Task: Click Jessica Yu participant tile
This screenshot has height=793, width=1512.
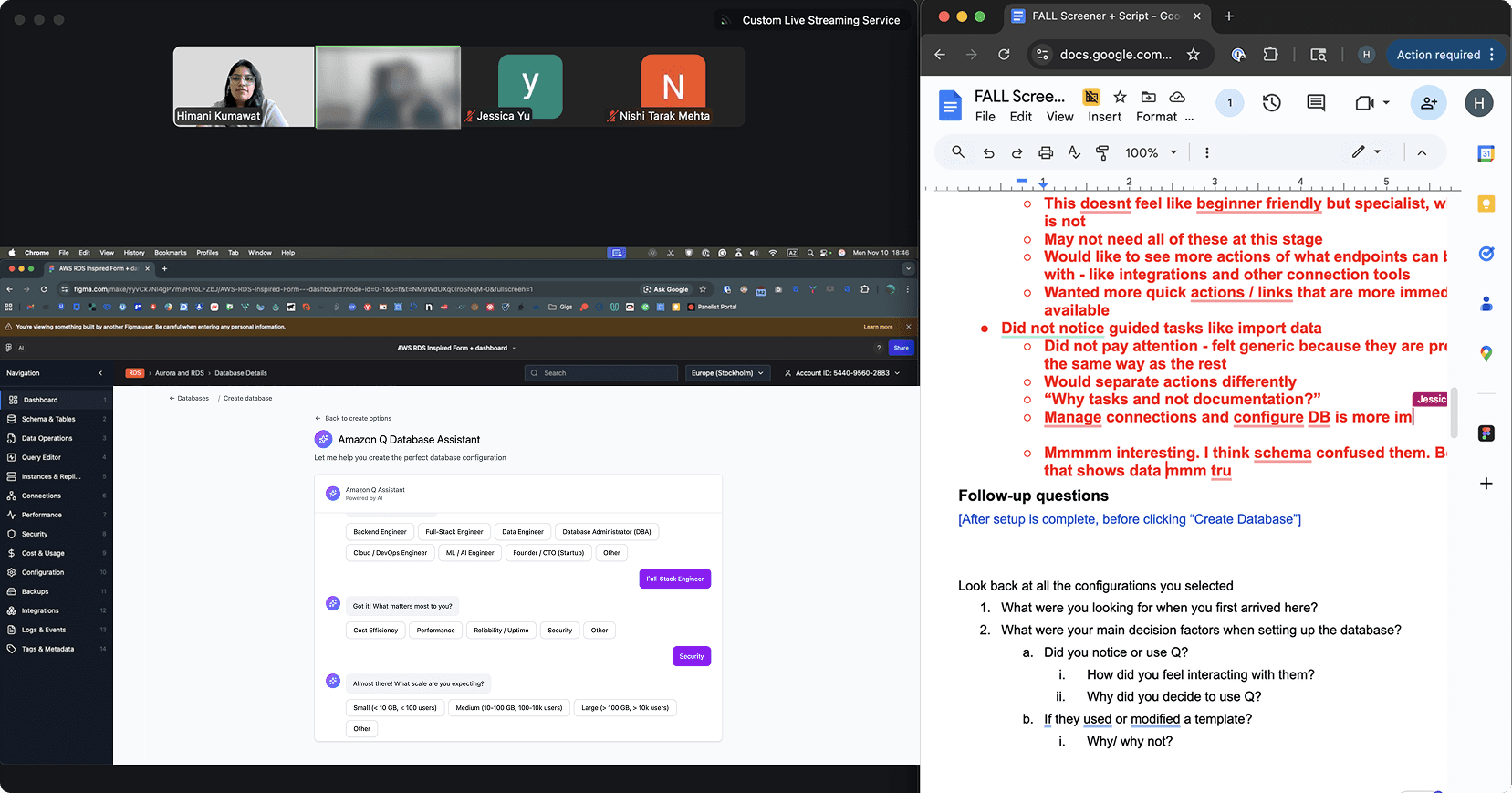Action: (530, 87)
